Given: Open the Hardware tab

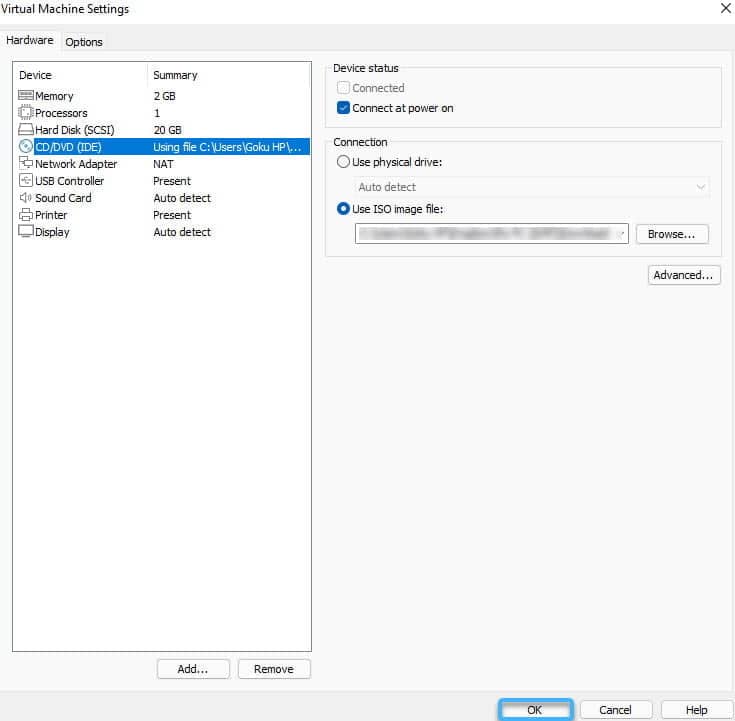Looking at the screenshot, I should click(x=30, y=41).
